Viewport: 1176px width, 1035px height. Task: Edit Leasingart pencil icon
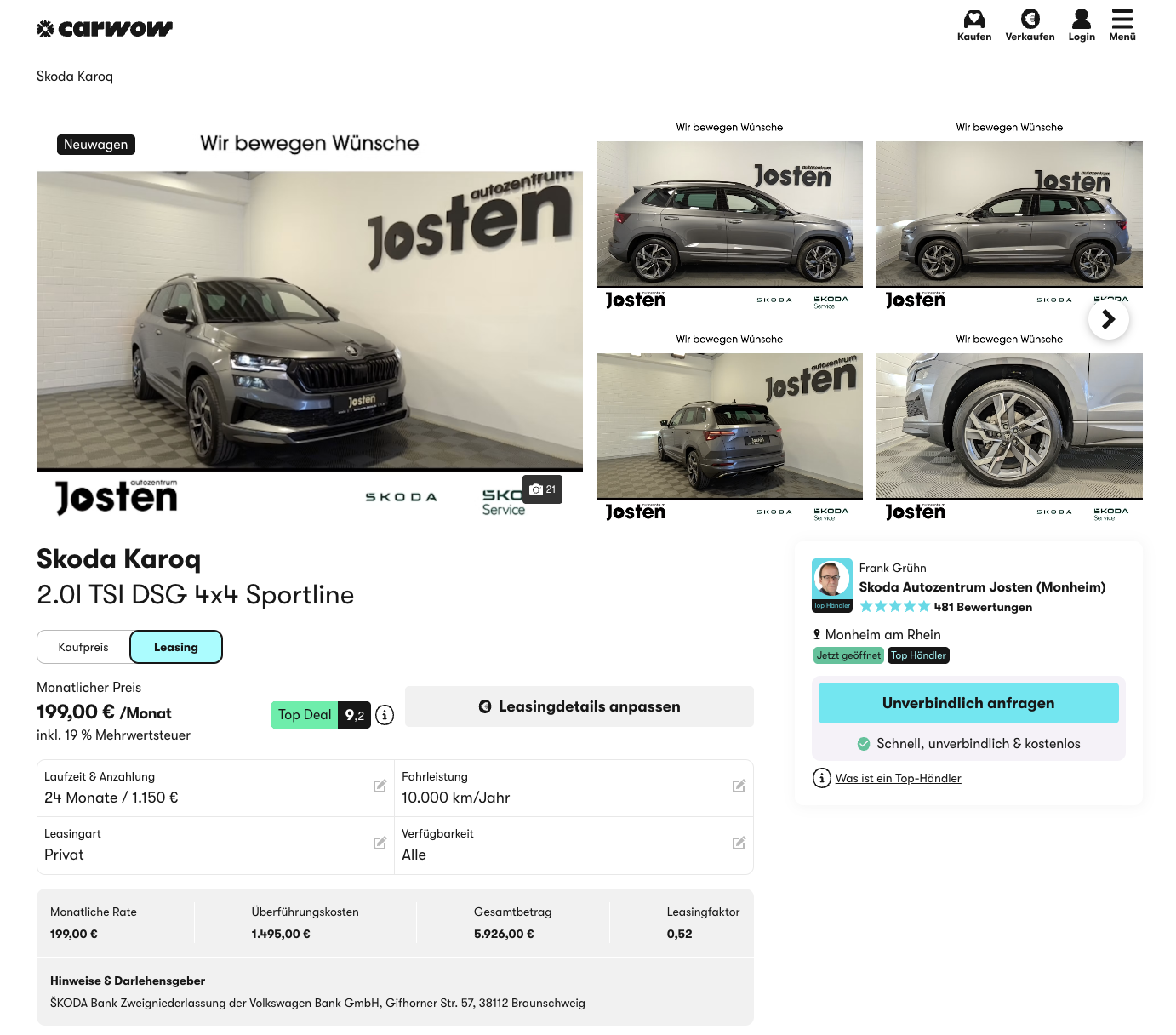click(380, 843)
